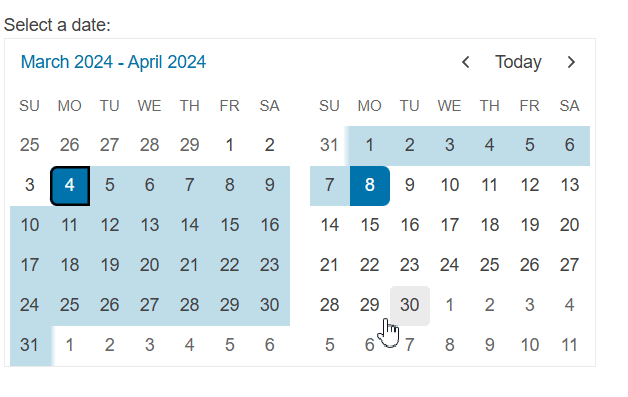Select April 1 in the right calendar
Viewport: 628px width, 397px height.
tap(370, 146)
